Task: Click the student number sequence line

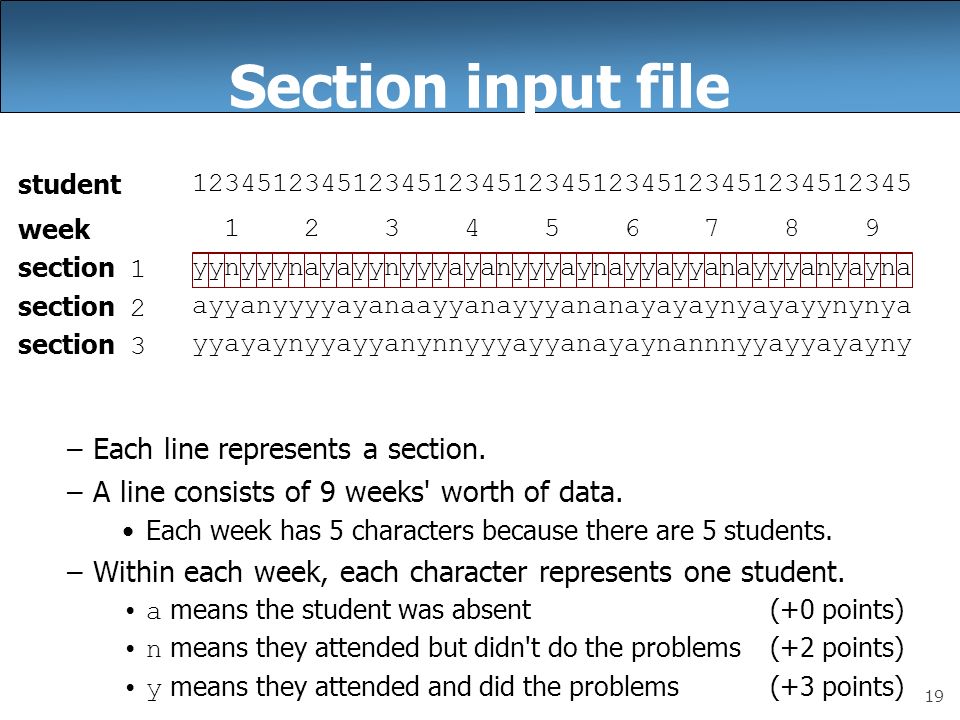Action: click(552, 183)
